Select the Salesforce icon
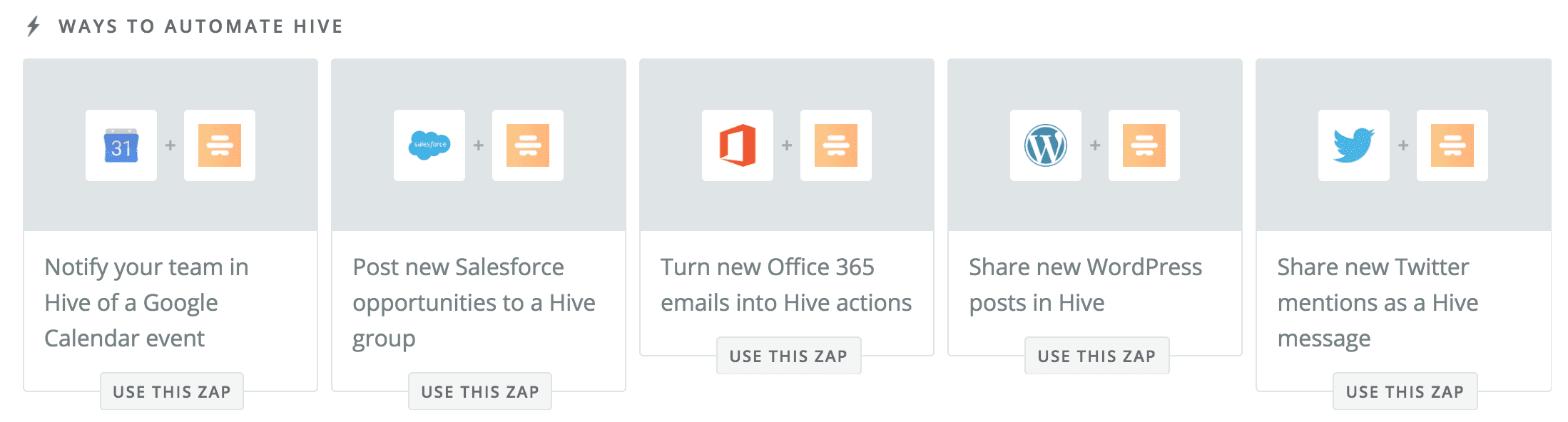 coord(429,145)
